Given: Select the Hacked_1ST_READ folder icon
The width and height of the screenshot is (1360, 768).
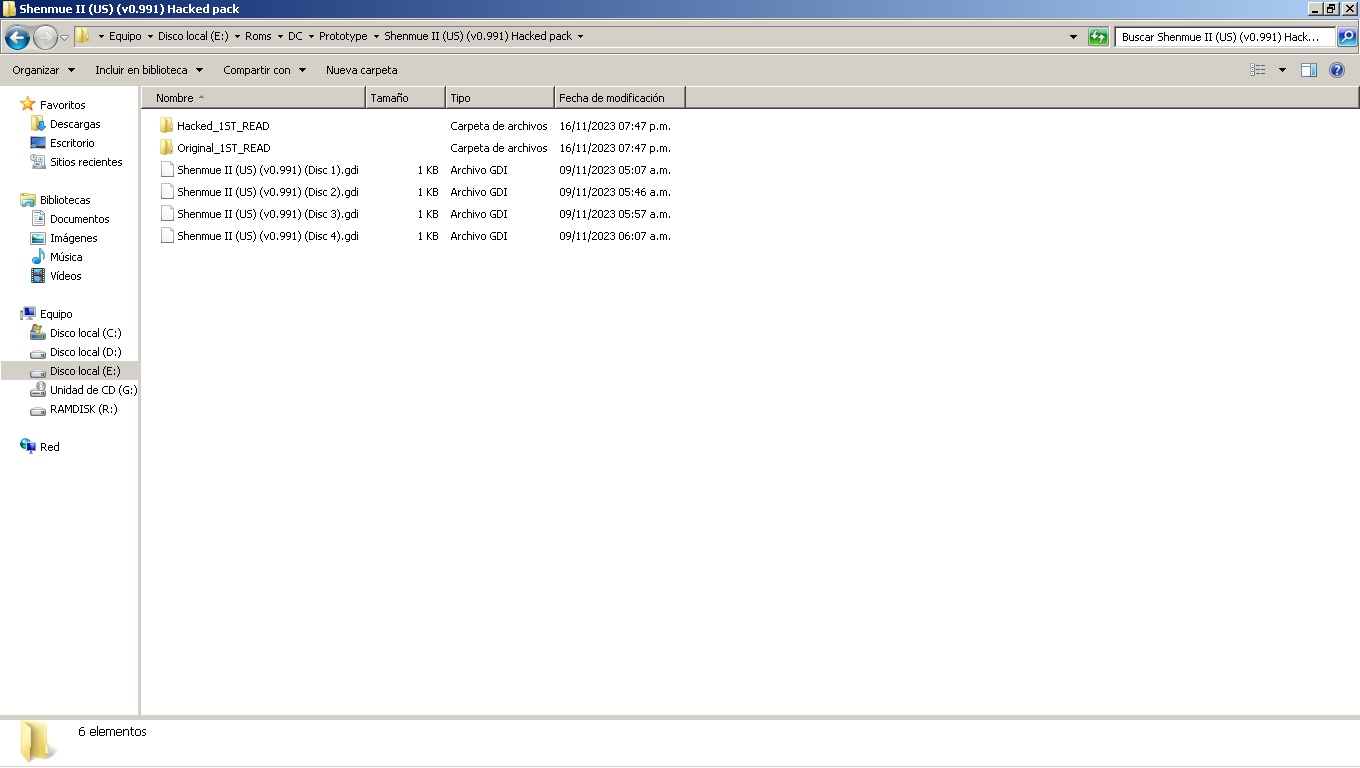Looking at the screenshot, I should 166,126.
